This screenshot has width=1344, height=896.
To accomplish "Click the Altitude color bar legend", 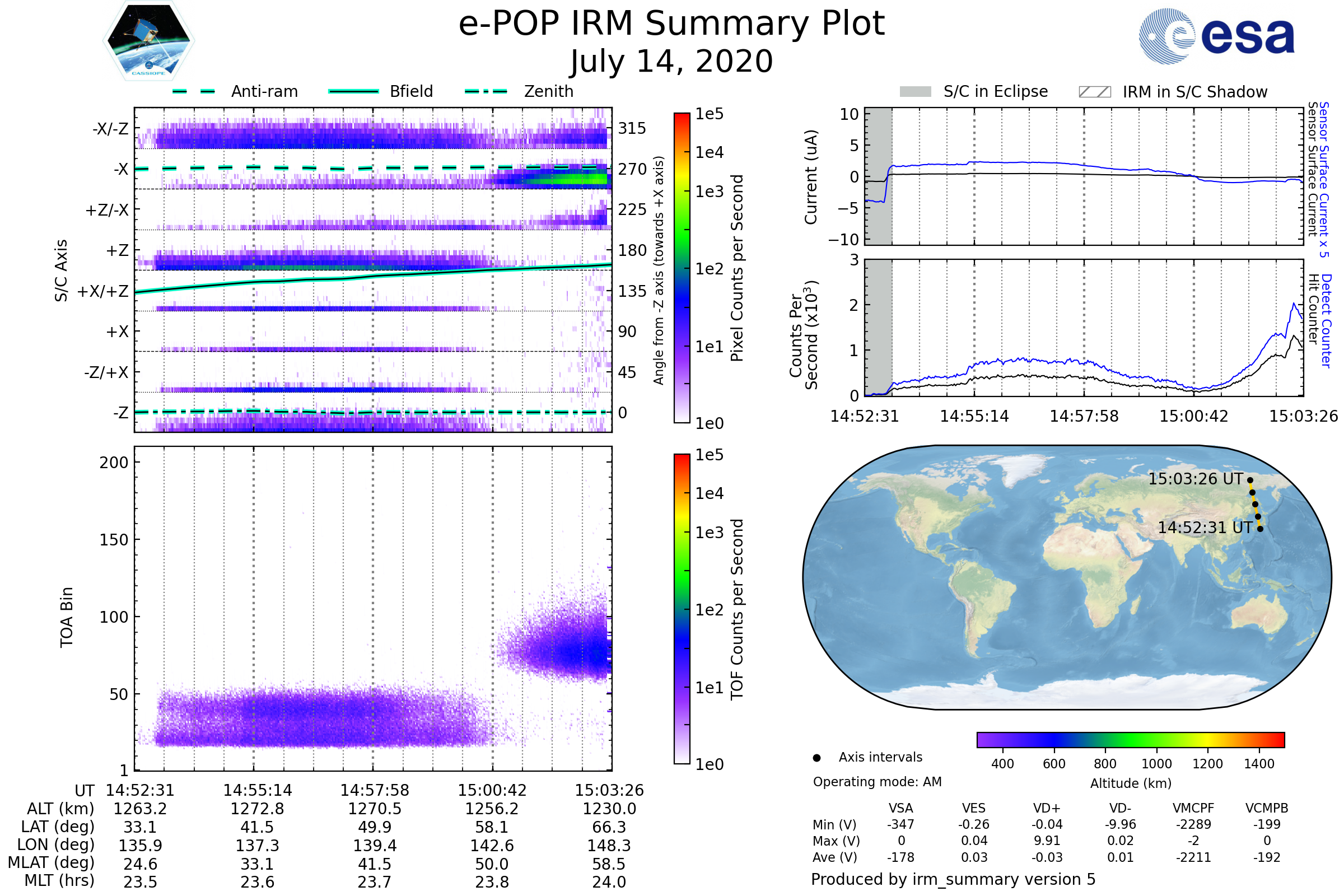I will [x=1131, y=740].
